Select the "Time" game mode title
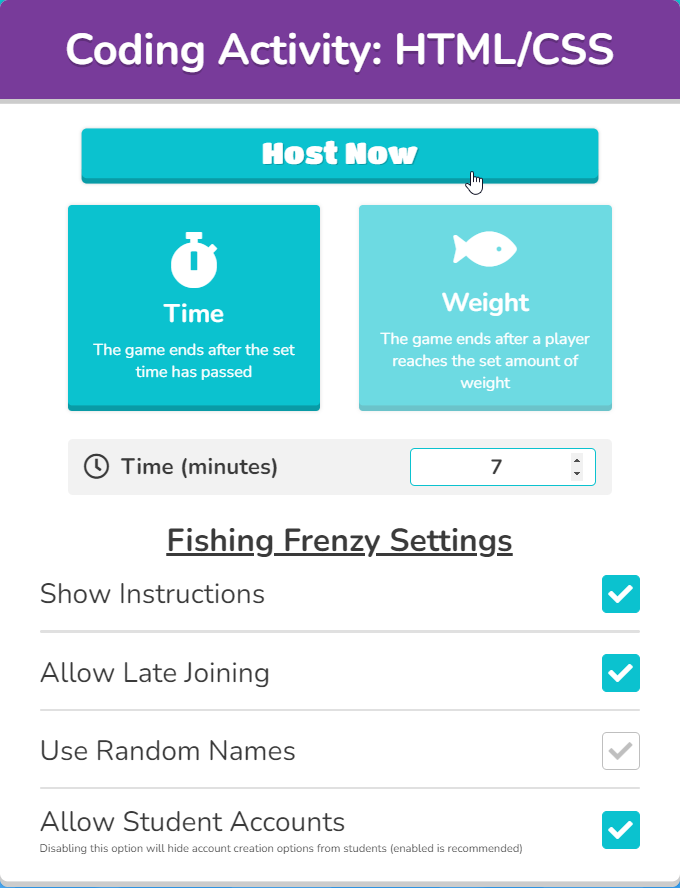The height and width of the screenshot is (888, 680). pyautogui.click(x=194, y=313)
